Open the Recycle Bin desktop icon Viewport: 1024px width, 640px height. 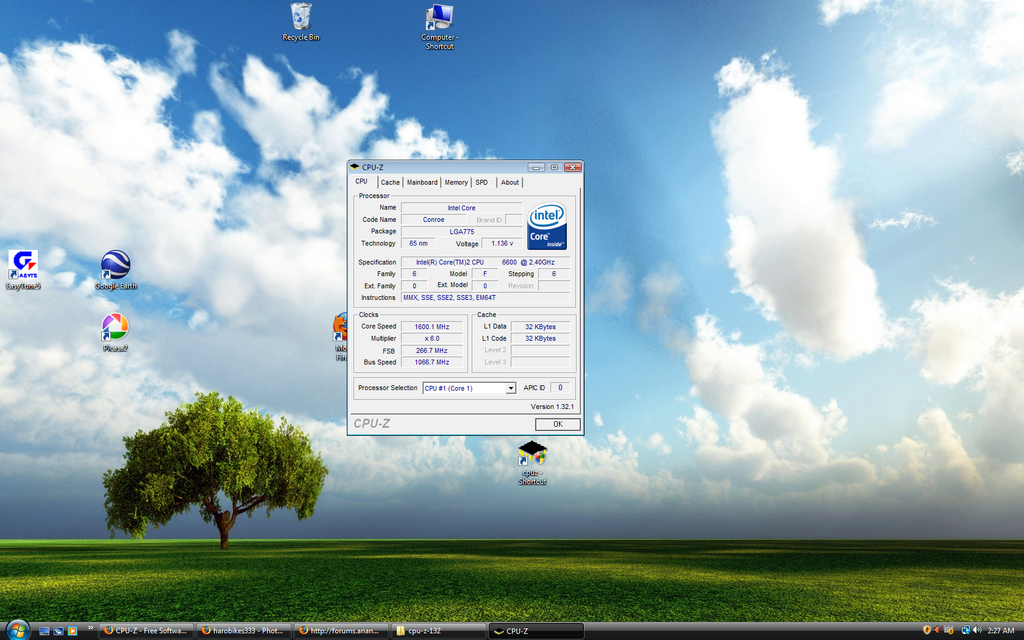point(300,18)
